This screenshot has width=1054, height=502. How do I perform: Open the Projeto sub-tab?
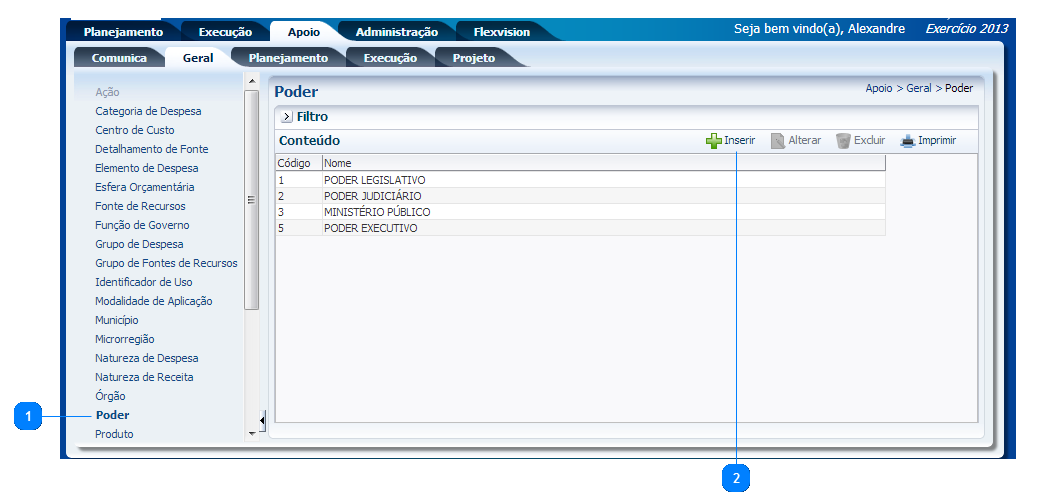point(473,58)
